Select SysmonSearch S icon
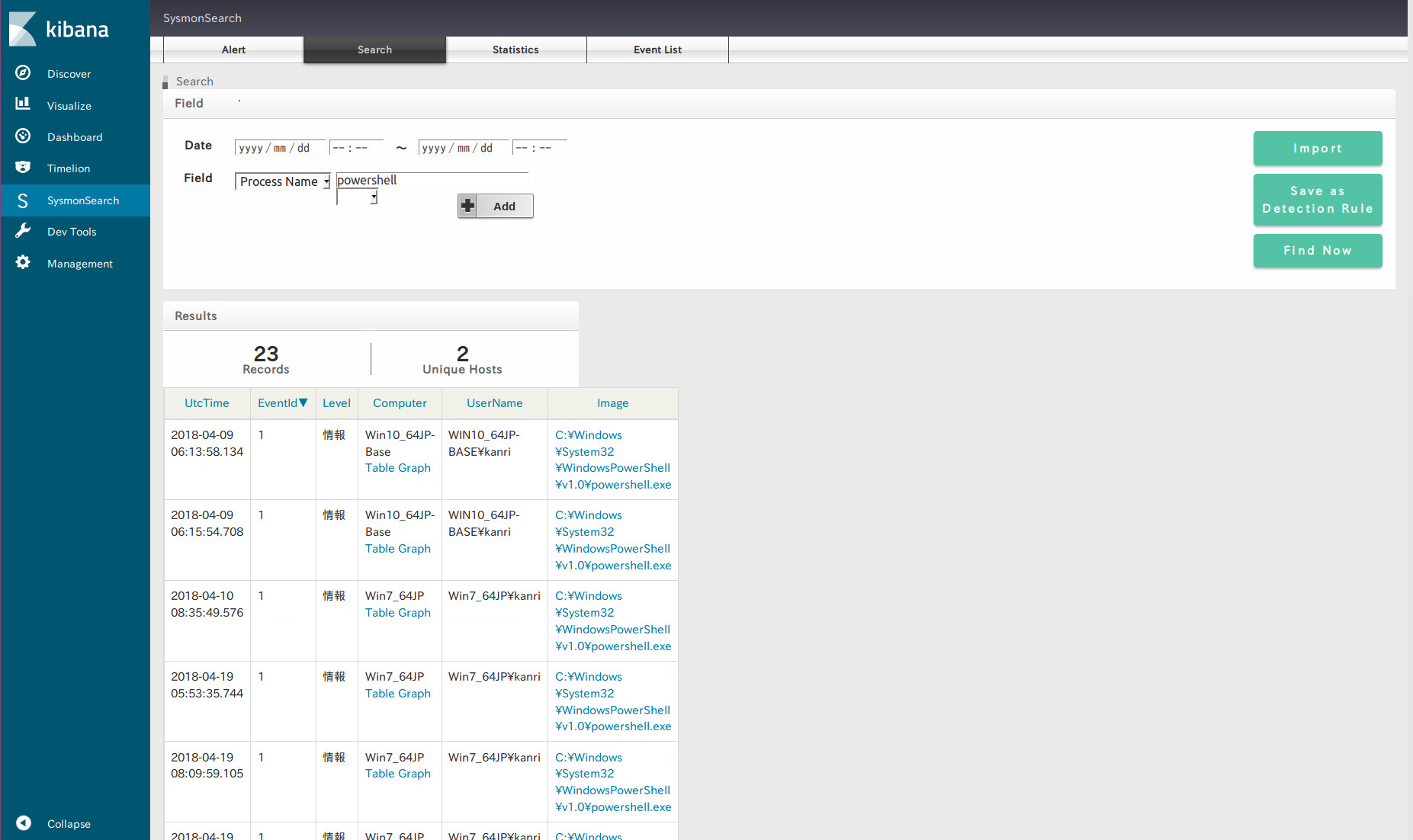The width and height of the screenshot is (1413, 840). (23, 200)
